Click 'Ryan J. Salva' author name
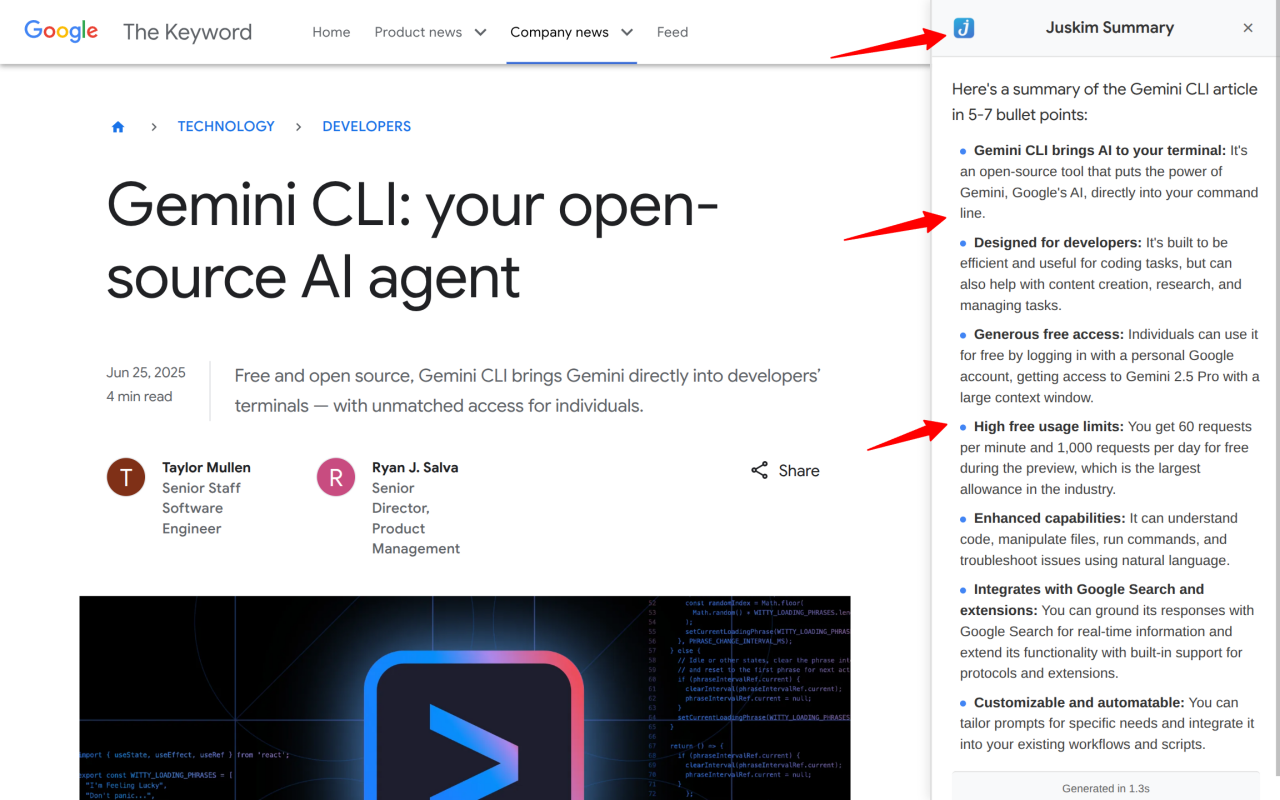This screenshot has width=1280, height=800. click(x=415, y=467)
